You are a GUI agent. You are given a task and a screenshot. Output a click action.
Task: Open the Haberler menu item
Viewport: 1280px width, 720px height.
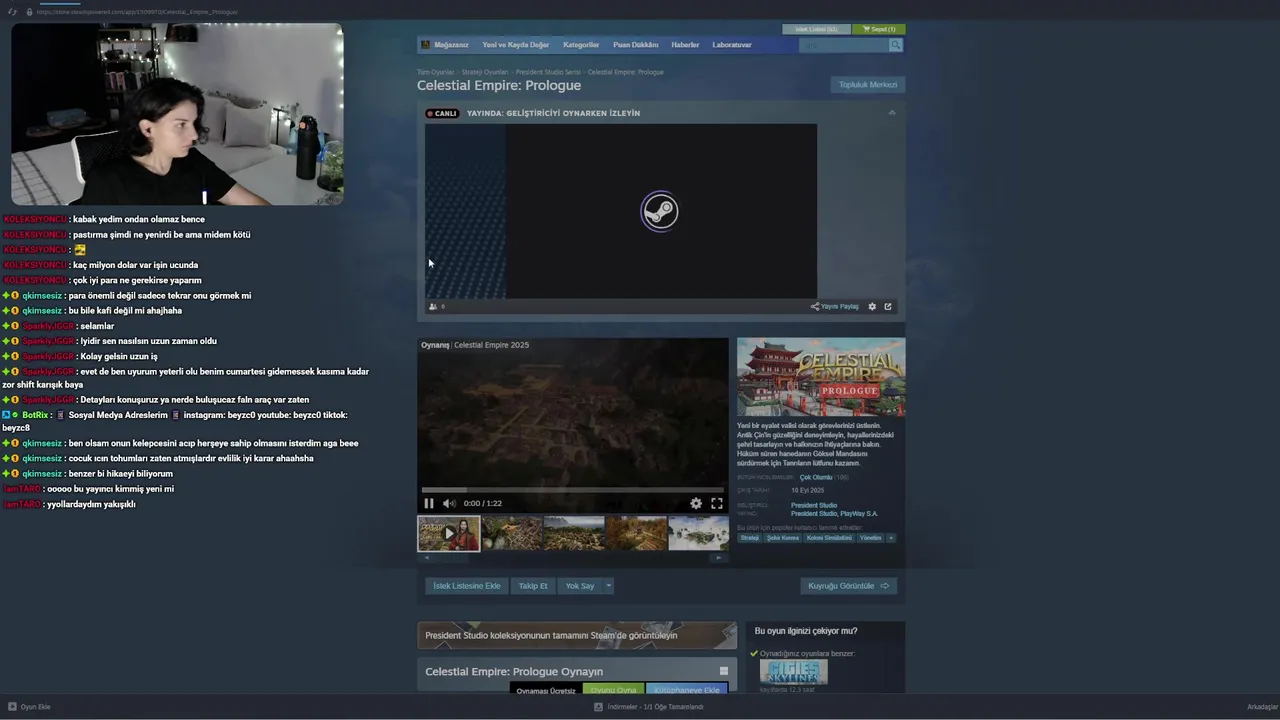pyautogui.click(x=685, y=45)
